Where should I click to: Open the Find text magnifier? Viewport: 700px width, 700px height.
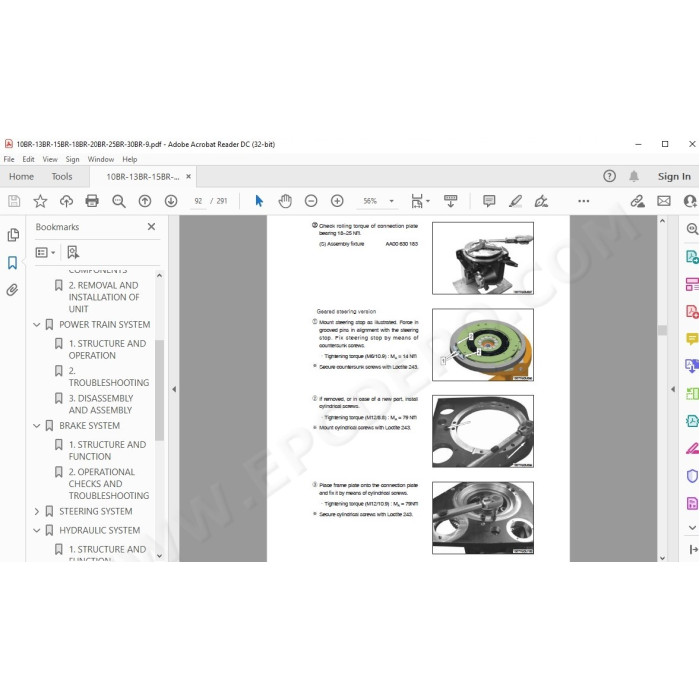118,201
